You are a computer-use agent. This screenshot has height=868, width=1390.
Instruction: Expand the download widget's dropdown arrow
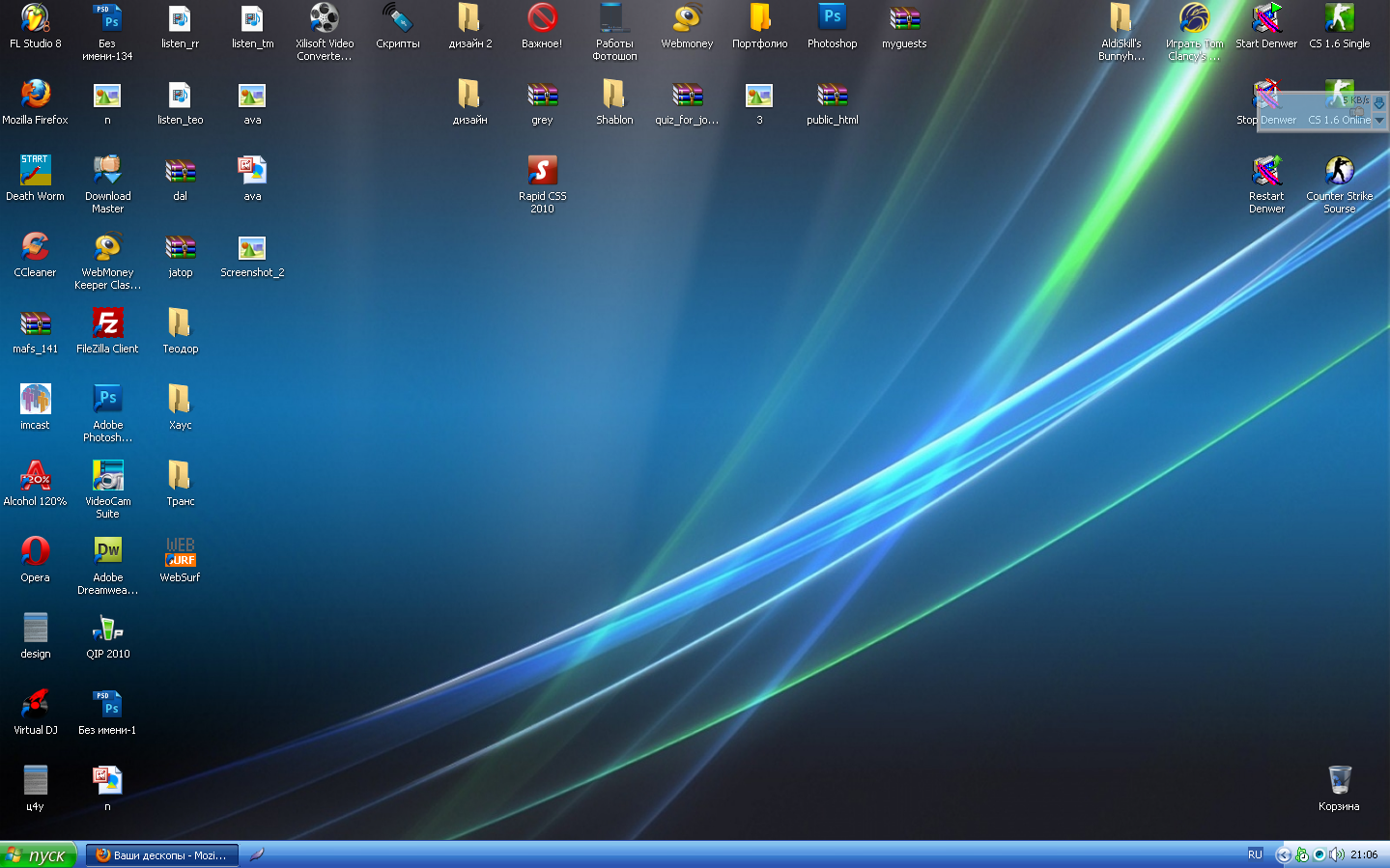click(1379, 121)
